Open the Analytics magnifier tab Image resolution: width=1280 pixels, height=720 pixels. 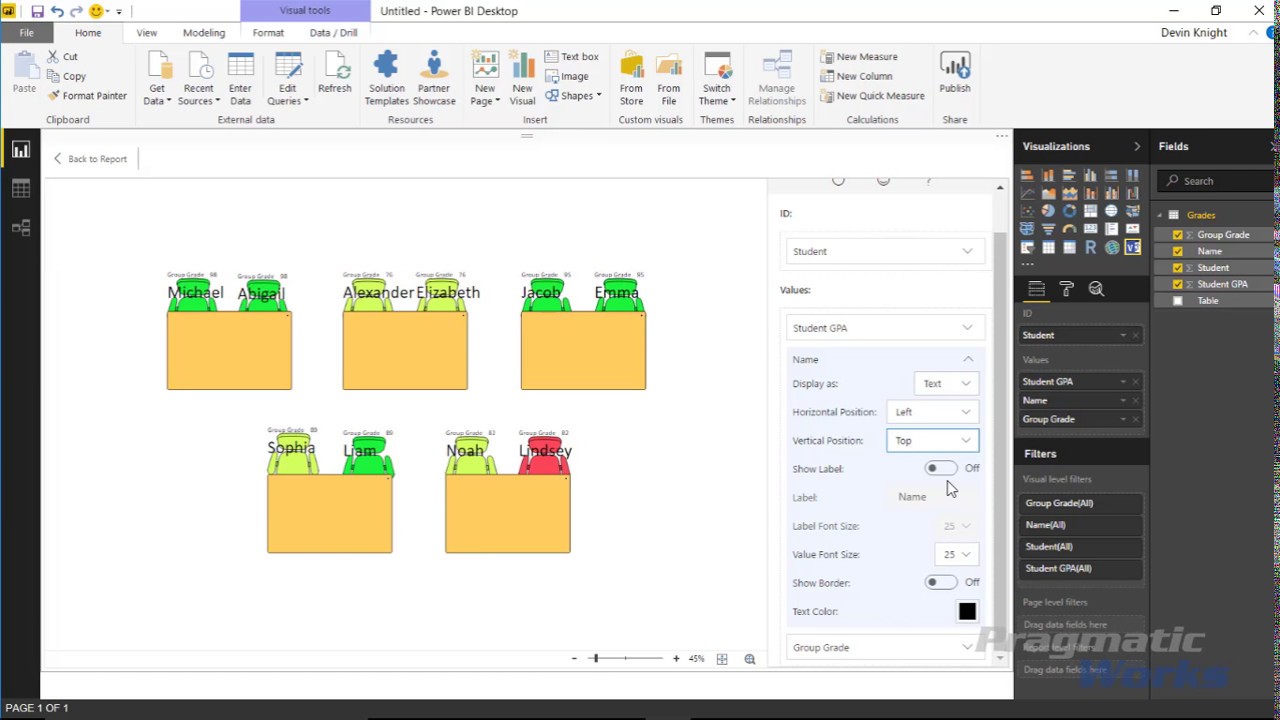(1096, 289)
